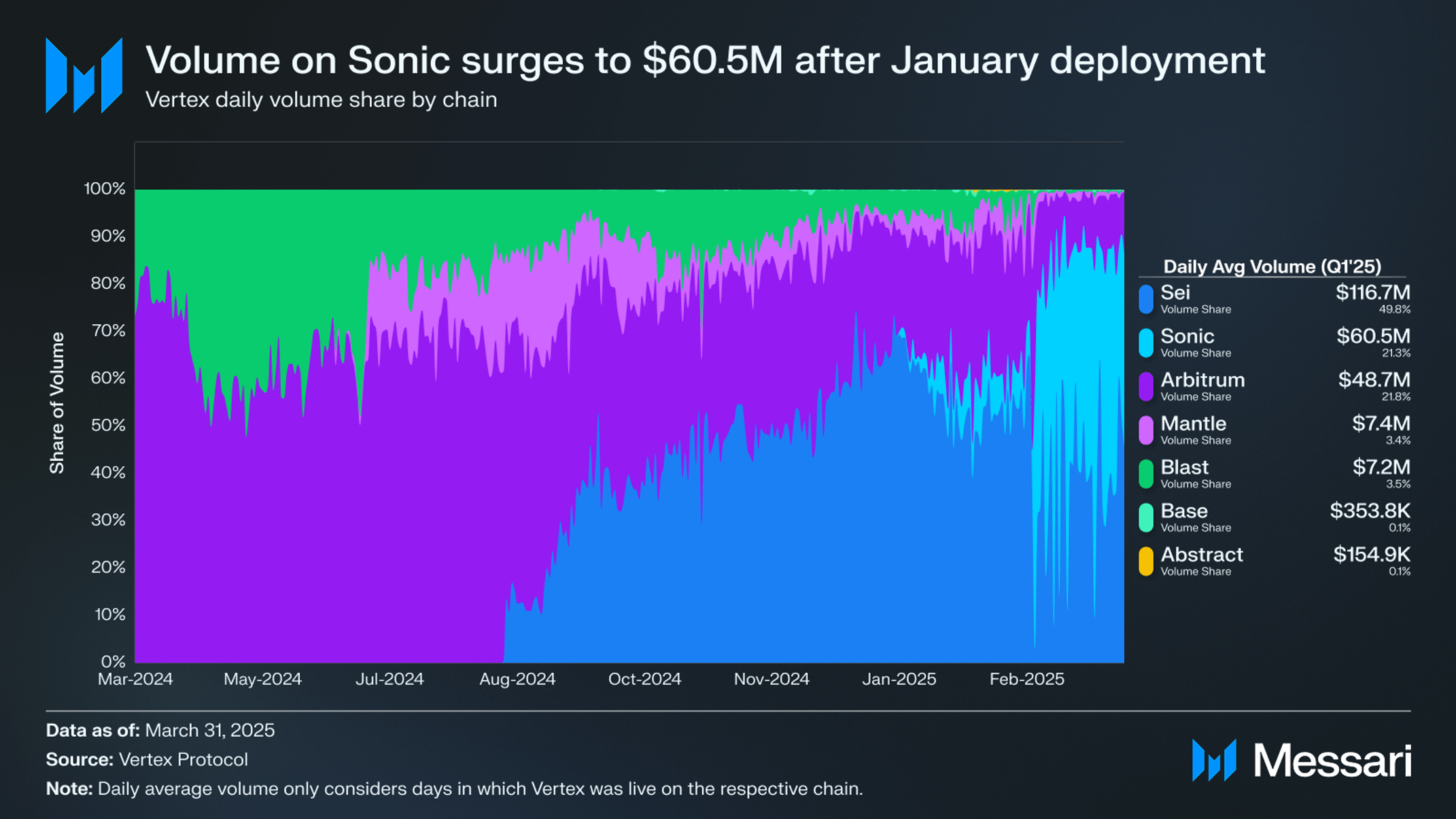Select the Sonic $60.5M volume value
This screenshot has height=819, width=1456.
pyautogui.click(x=1373, y=336)
